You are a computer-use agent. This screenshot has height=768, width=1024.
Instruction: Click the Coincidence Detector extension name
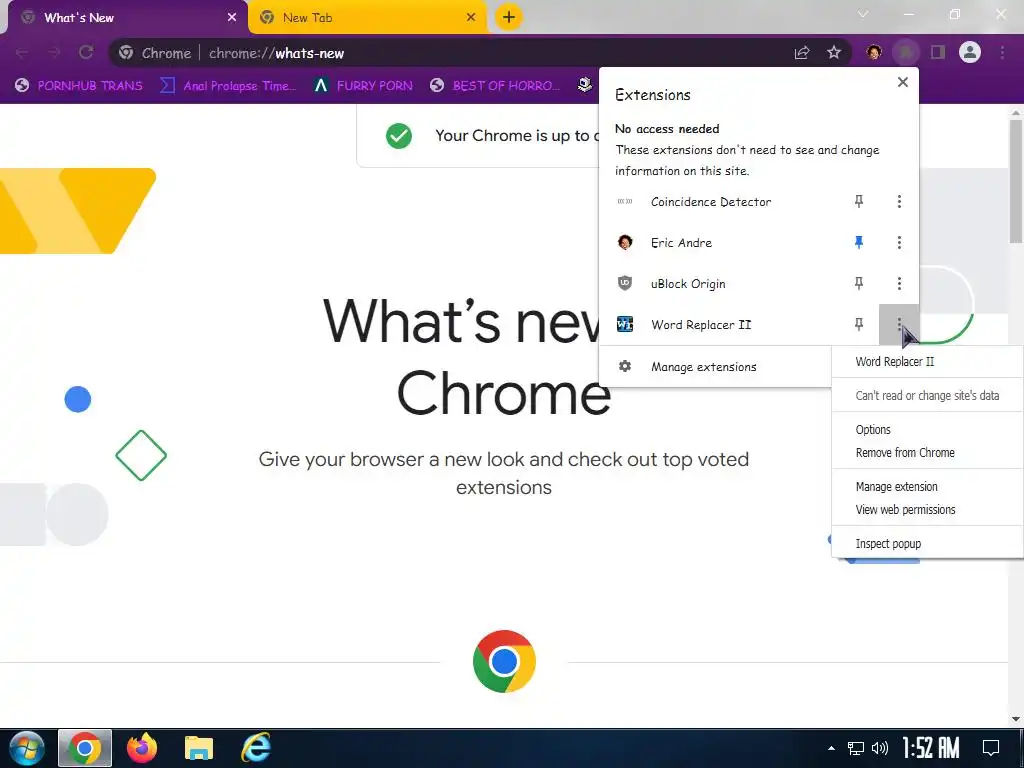(x=711, y=202)
